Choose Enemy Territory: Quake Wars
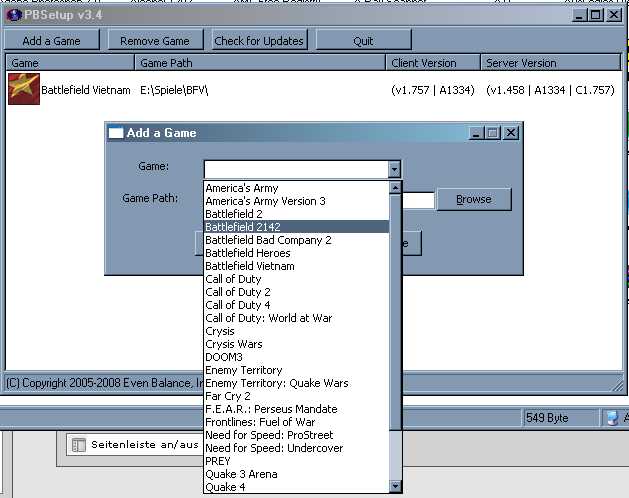 pyautogui.click(x=296, y=383)
